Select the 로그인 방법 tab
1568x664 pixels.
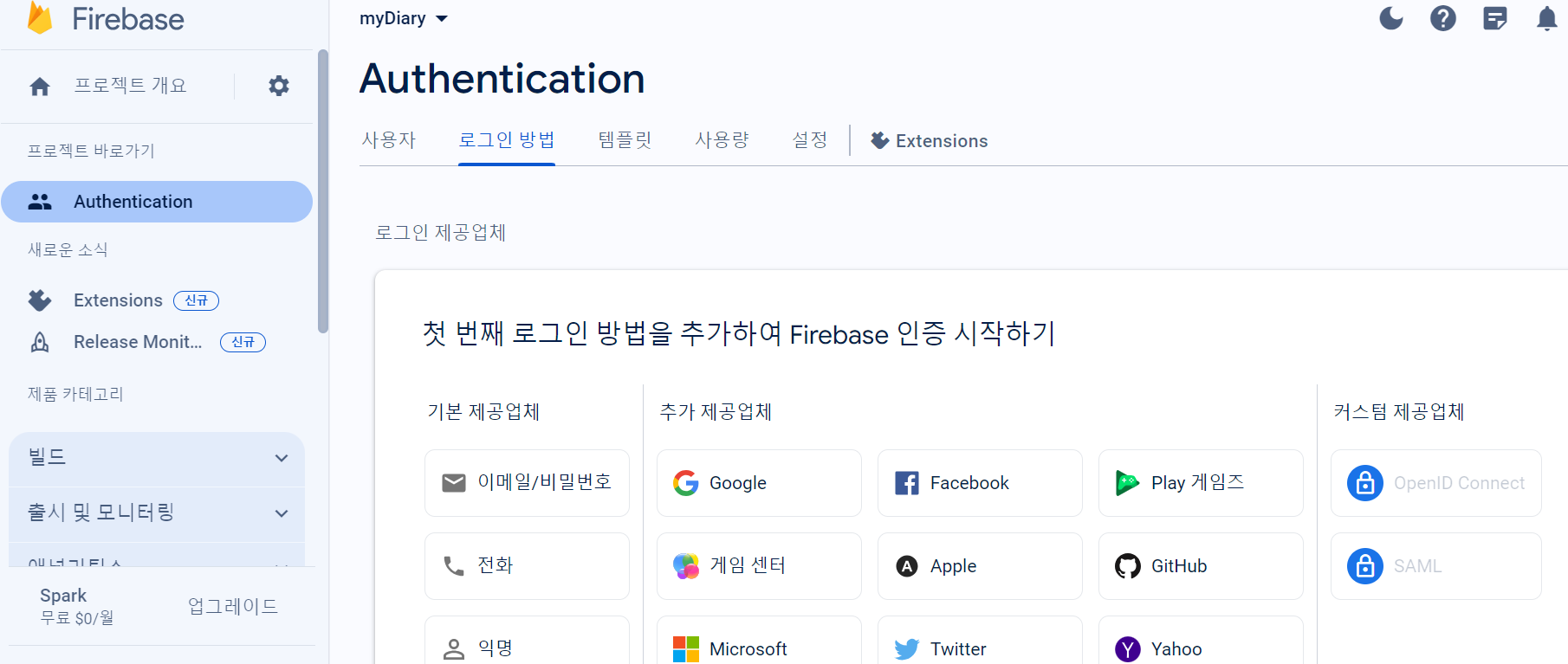pyautogui.click(x=507, y=140)
